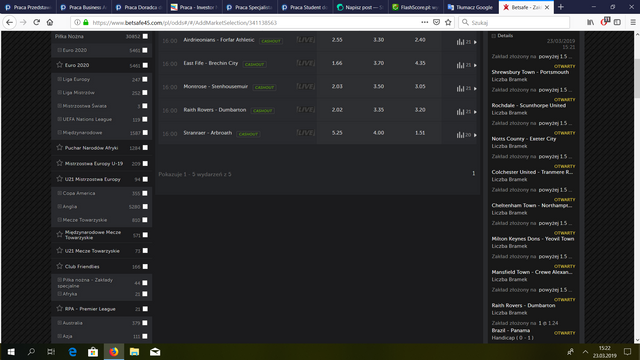Viewport: 640px width, 360px height.
Task: Open stats icon for East Fife - Brechin City
Action: coord(460,65)
